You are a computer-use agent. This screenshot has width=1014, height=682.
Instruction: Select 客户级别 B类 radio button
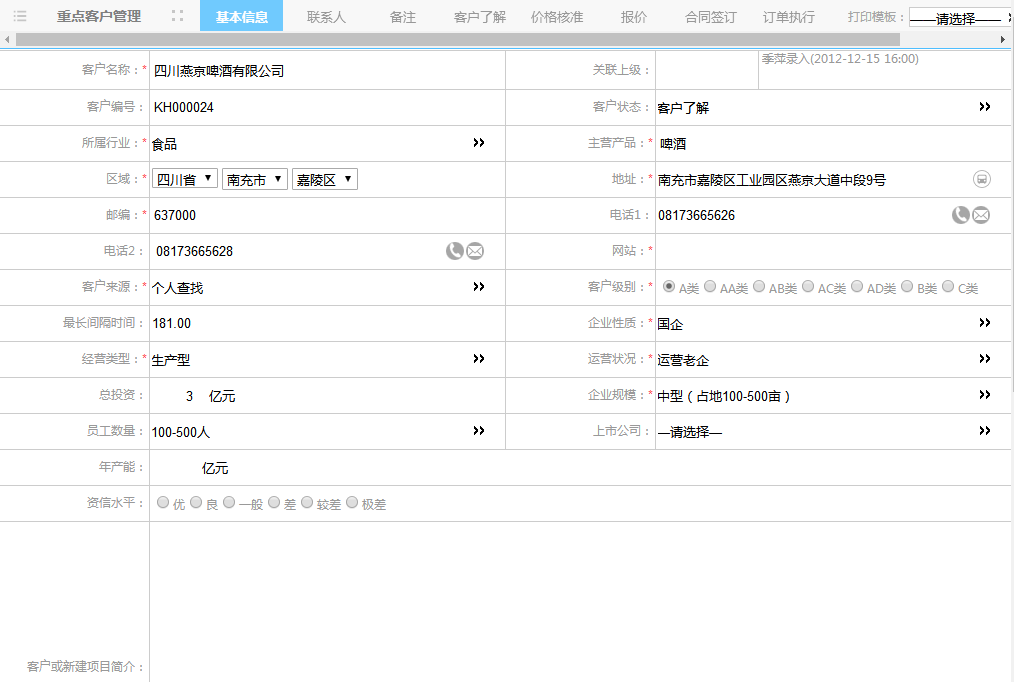[x=907, y=286]
